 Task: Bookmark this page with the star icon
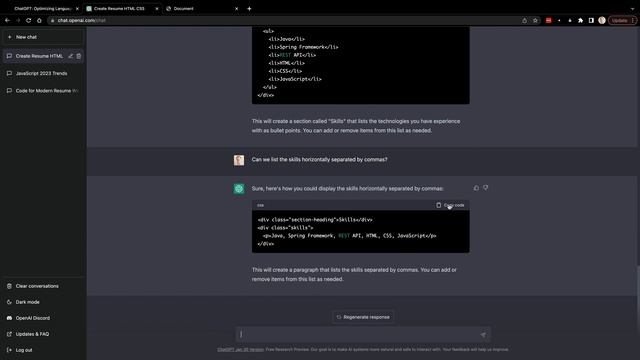click(x=535, y=20)
